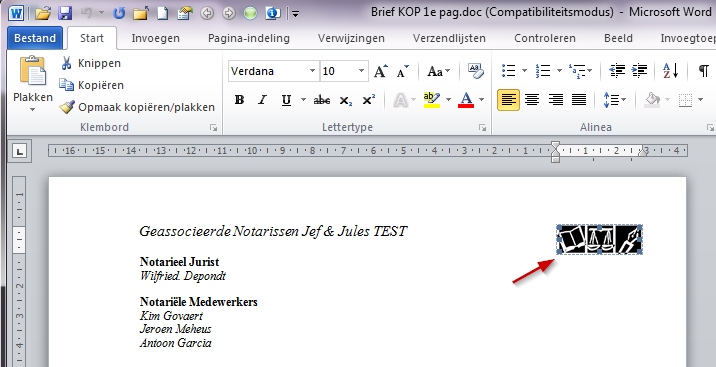Open the font size dropdown showing 10
The image size is (716, 367).
tap(362, 71)
